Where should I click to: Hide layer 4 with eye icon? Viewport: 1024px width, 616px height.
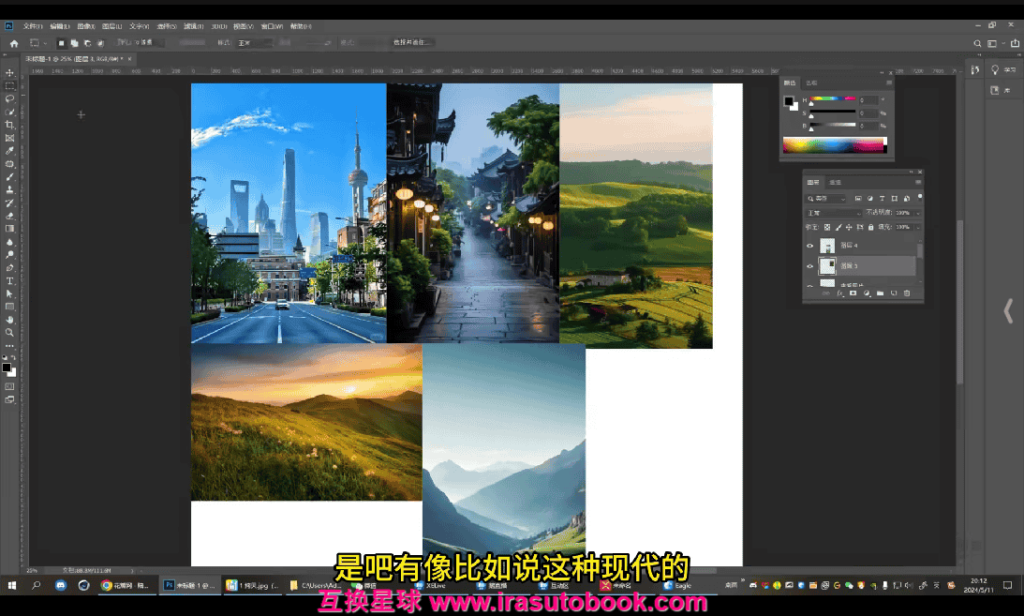click(x=810, y=246)
